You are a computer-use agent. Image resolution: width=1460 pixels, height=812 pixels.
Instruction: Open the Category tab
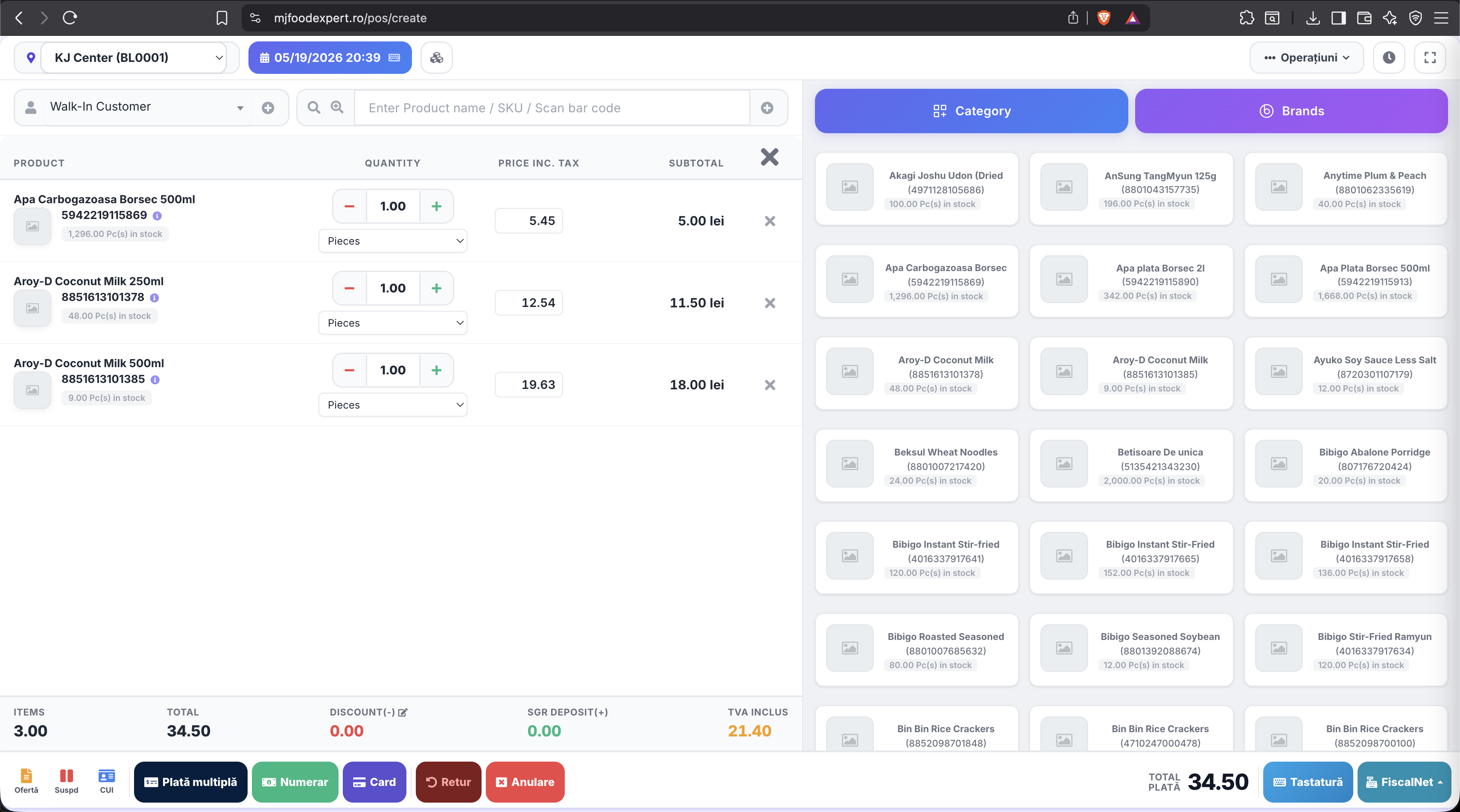point(971,111)
